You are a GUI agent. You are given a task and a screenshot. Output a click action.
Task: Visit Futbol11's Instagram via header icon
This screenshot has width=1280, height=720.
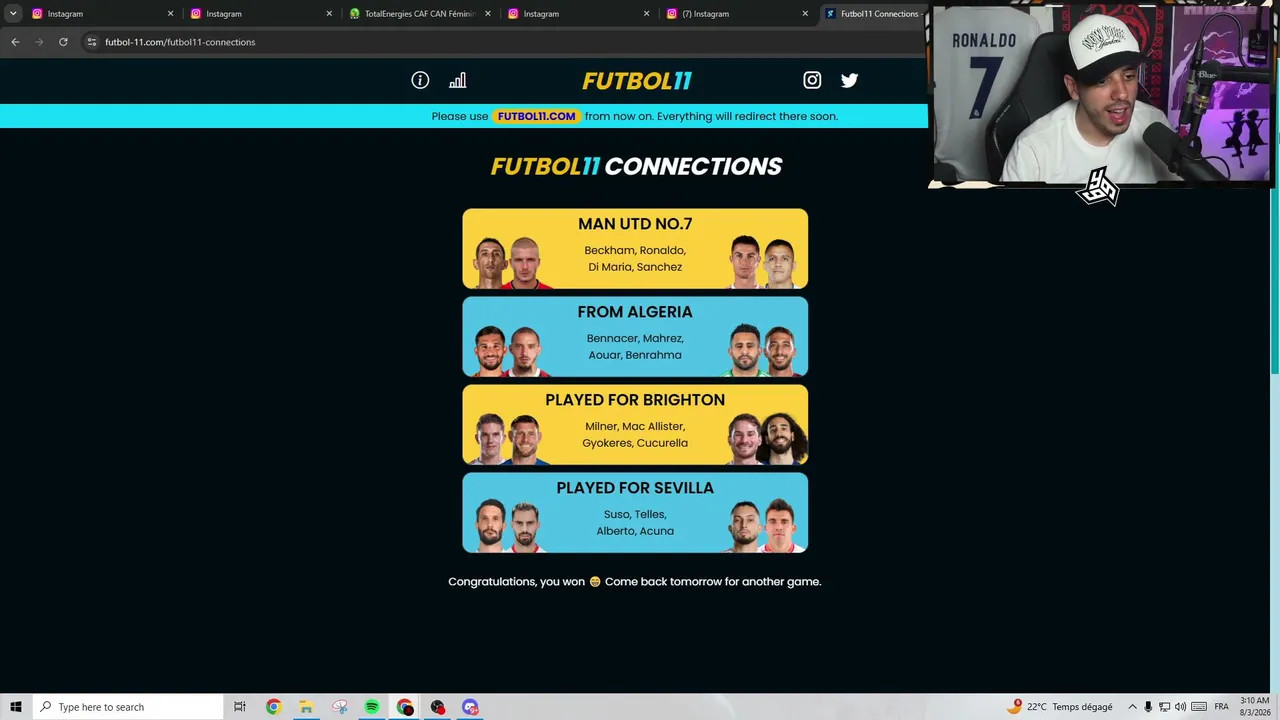(x=812, y=80)
